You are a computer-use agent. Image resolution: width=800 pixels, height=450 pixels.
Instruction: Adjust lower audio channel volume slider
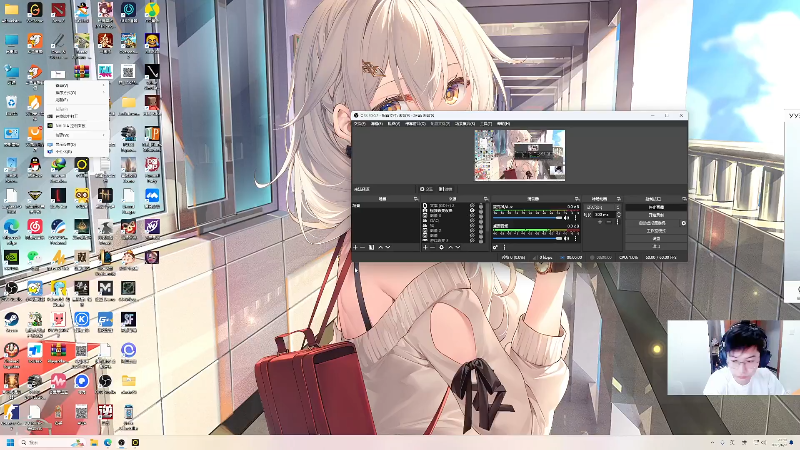[x=528, y=238]
